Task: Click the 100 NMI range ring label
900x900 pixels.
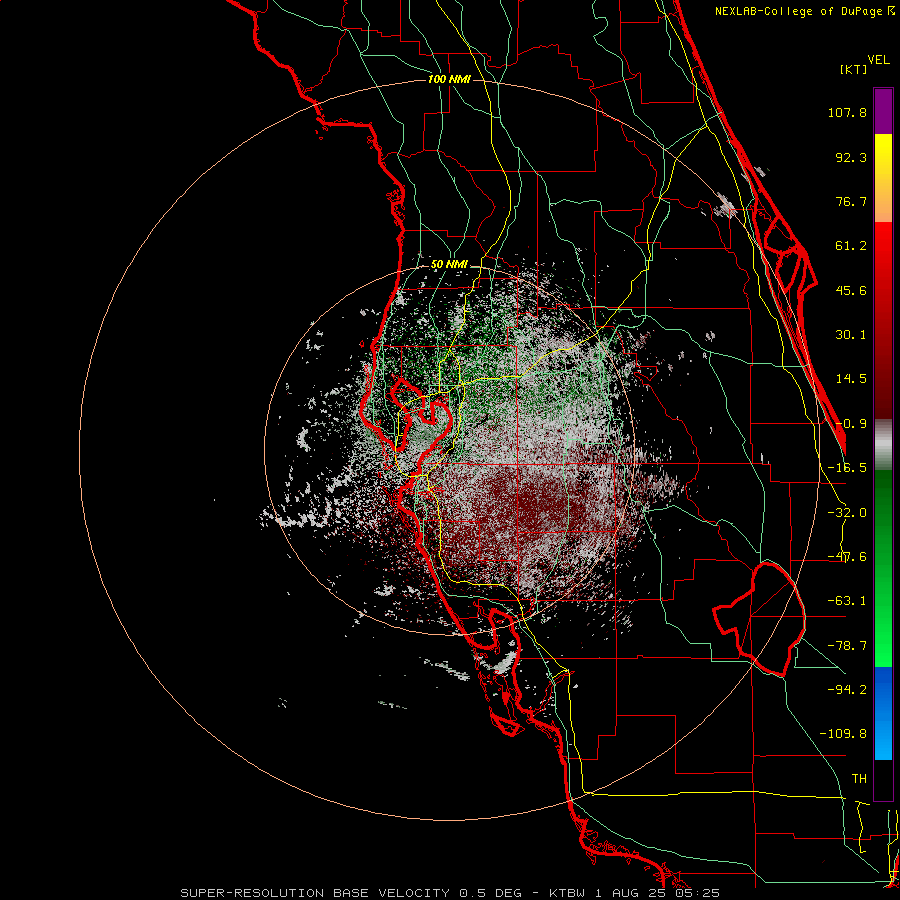Action: [449, 79]
